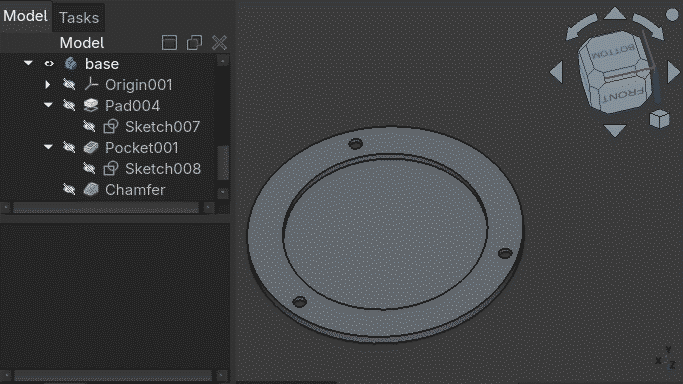683x384 pixels.
Task: Toggle Chamfer visibility icon
Action: [x=69, y=189]
